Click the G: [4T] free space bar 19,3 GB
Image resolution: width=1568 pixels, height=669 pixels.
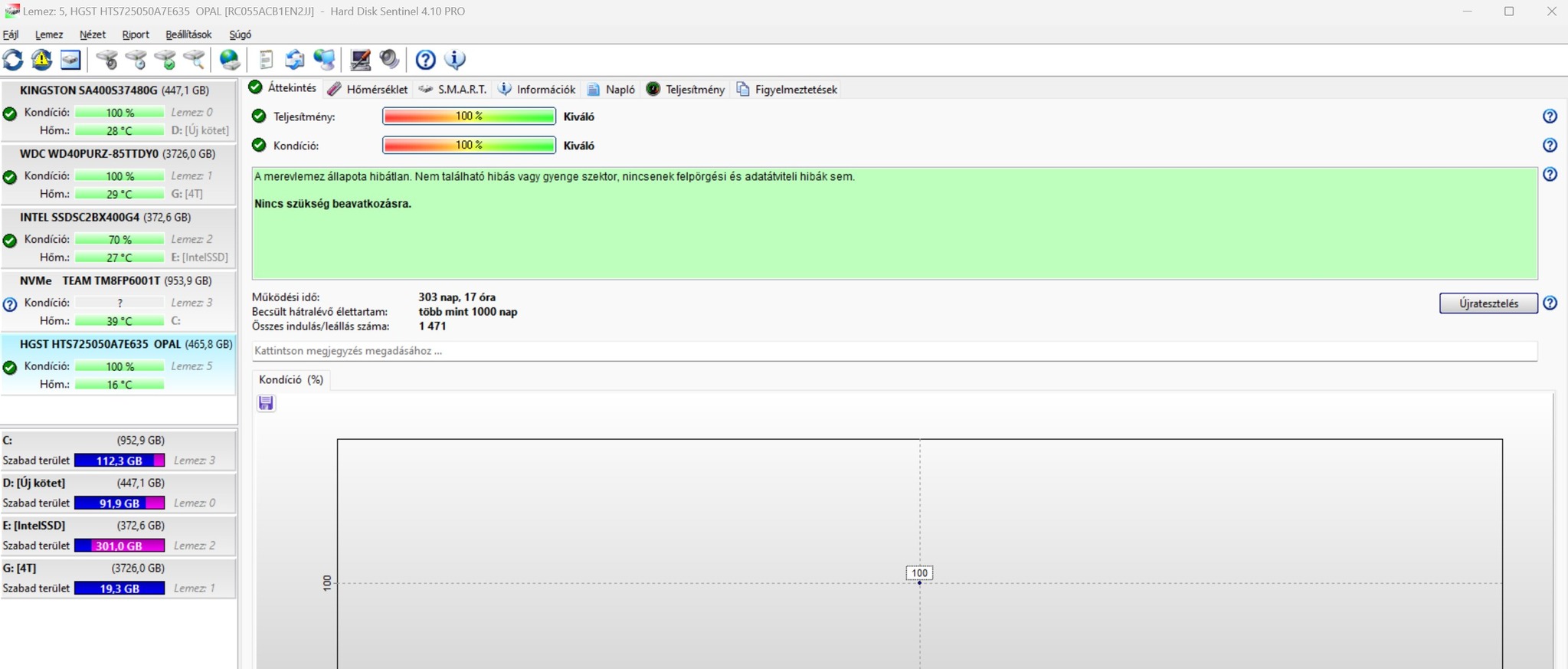point(119,589)
